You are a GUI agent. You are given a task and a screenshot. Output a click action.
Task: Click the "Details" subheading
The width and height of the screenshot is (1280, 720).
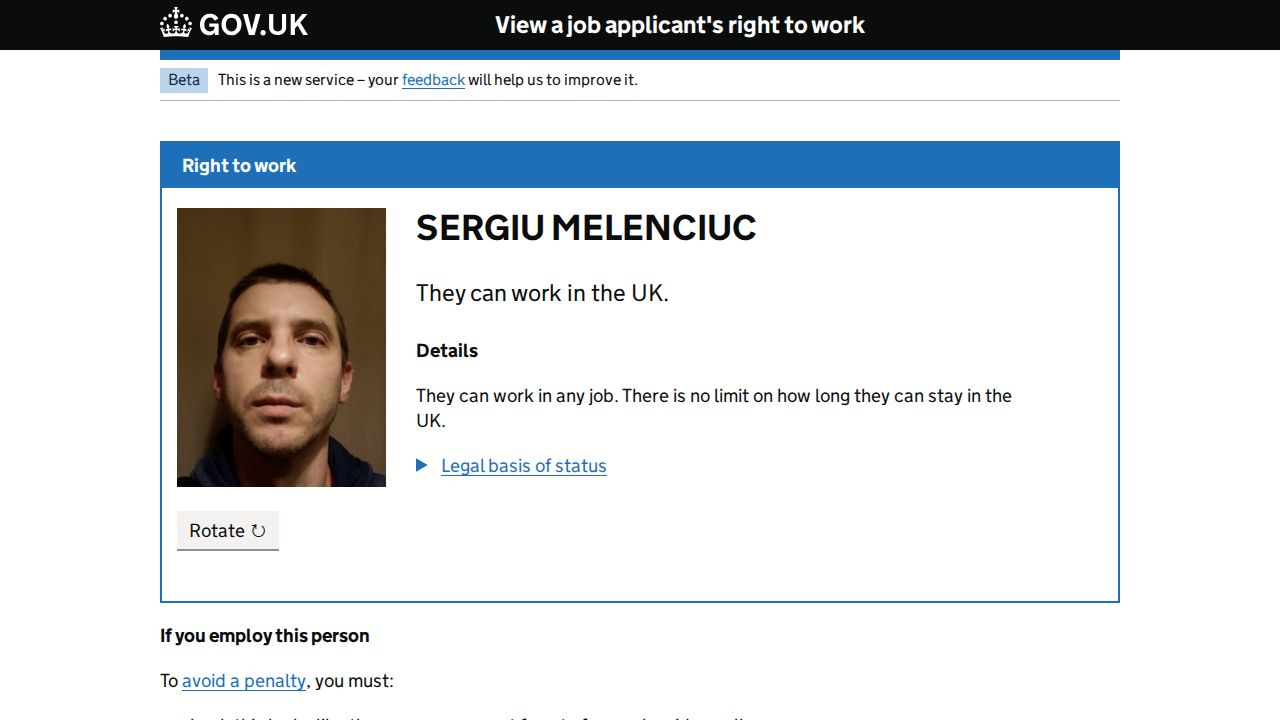pyautogui.click(x=447, y=351)
